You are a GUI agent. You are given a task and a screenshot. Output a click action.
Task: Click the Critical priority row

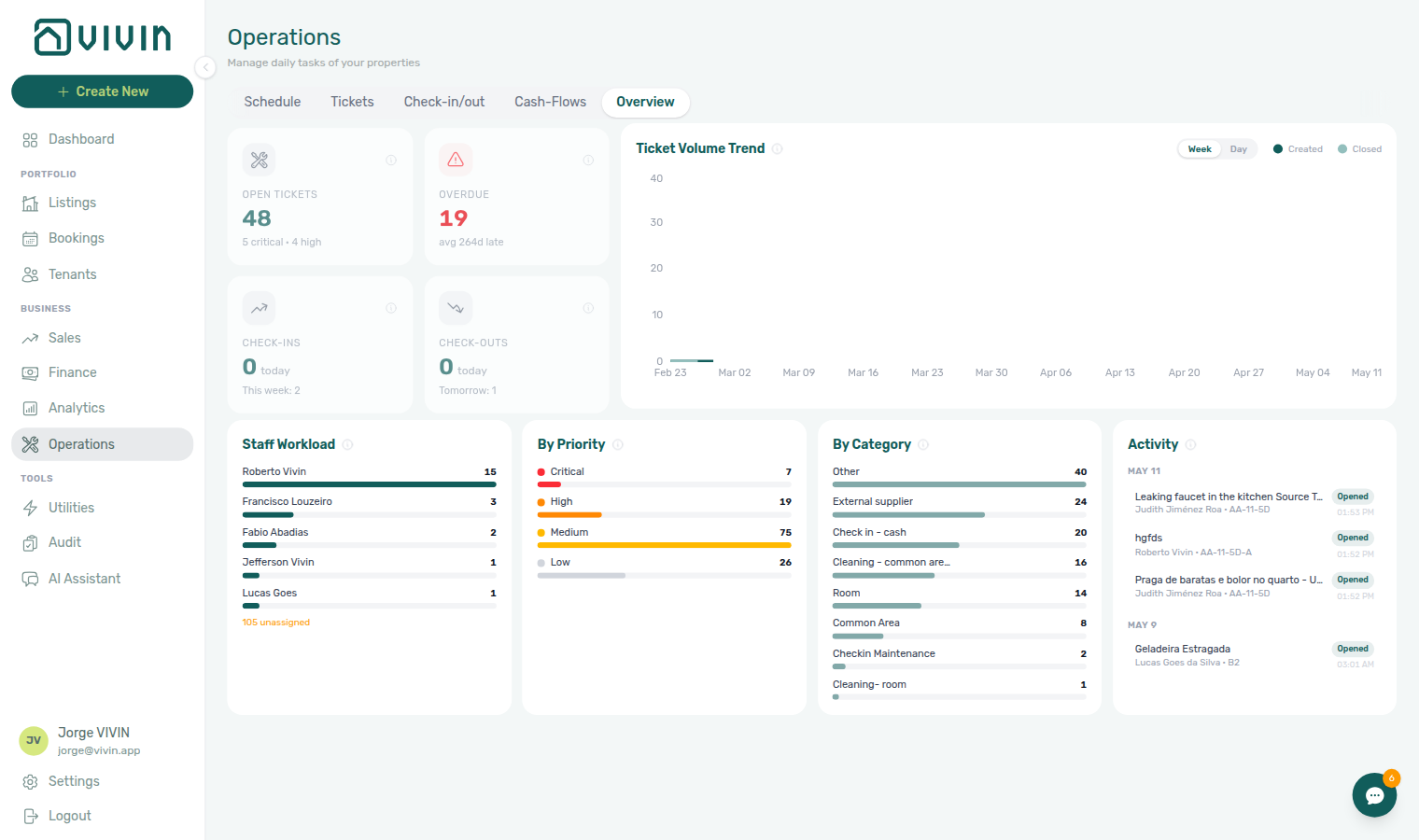pos(664,476)
